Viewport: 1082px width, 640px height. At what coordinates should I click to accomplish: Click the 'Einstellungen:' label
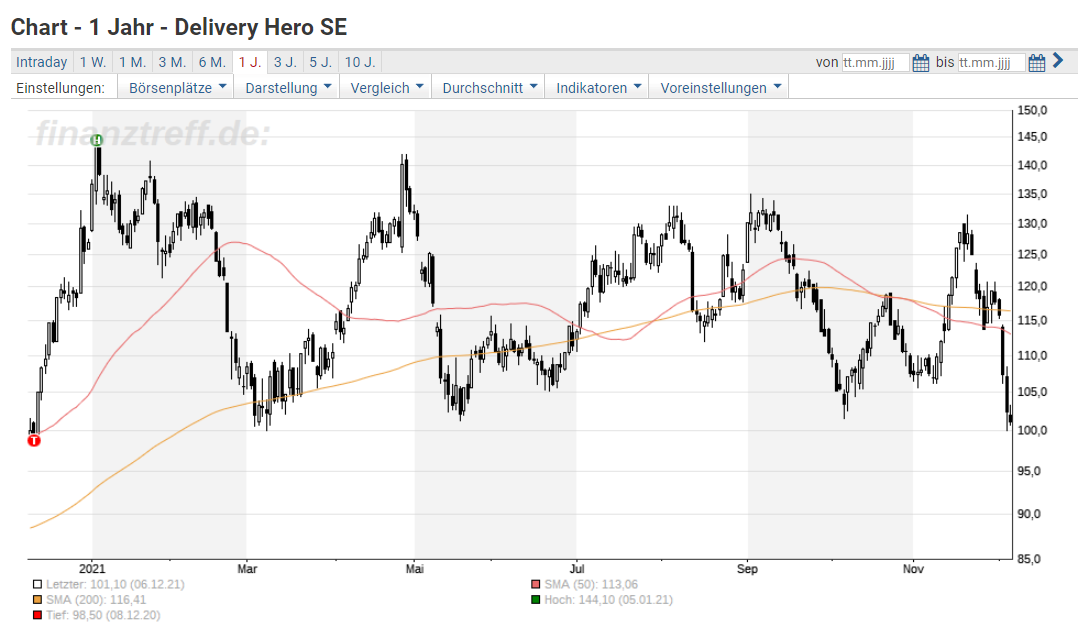pyautogui.click(x=61, y=88)
